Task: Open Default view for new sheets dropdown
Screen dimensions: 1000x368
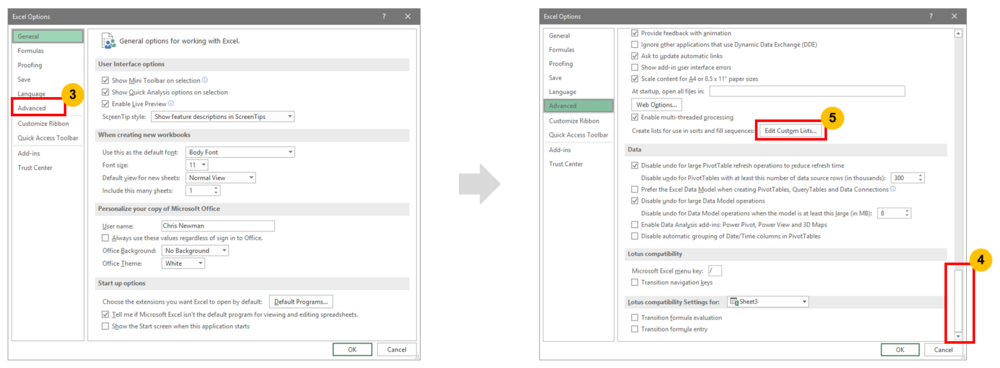Action: click(x=220, y=177)
